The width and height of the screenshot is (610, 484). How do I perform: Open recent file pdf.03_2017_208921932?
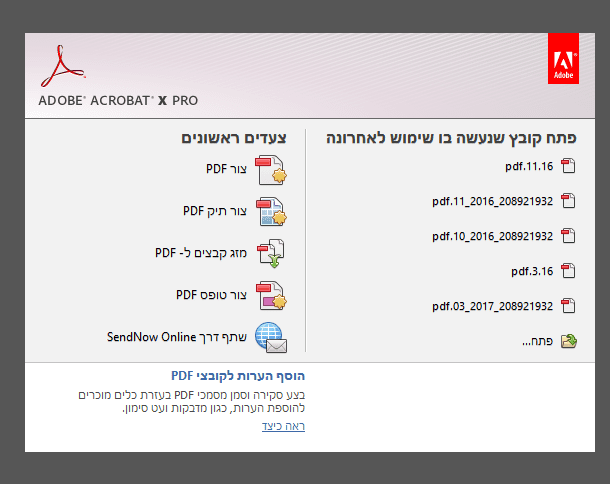[x=492, y=306]
